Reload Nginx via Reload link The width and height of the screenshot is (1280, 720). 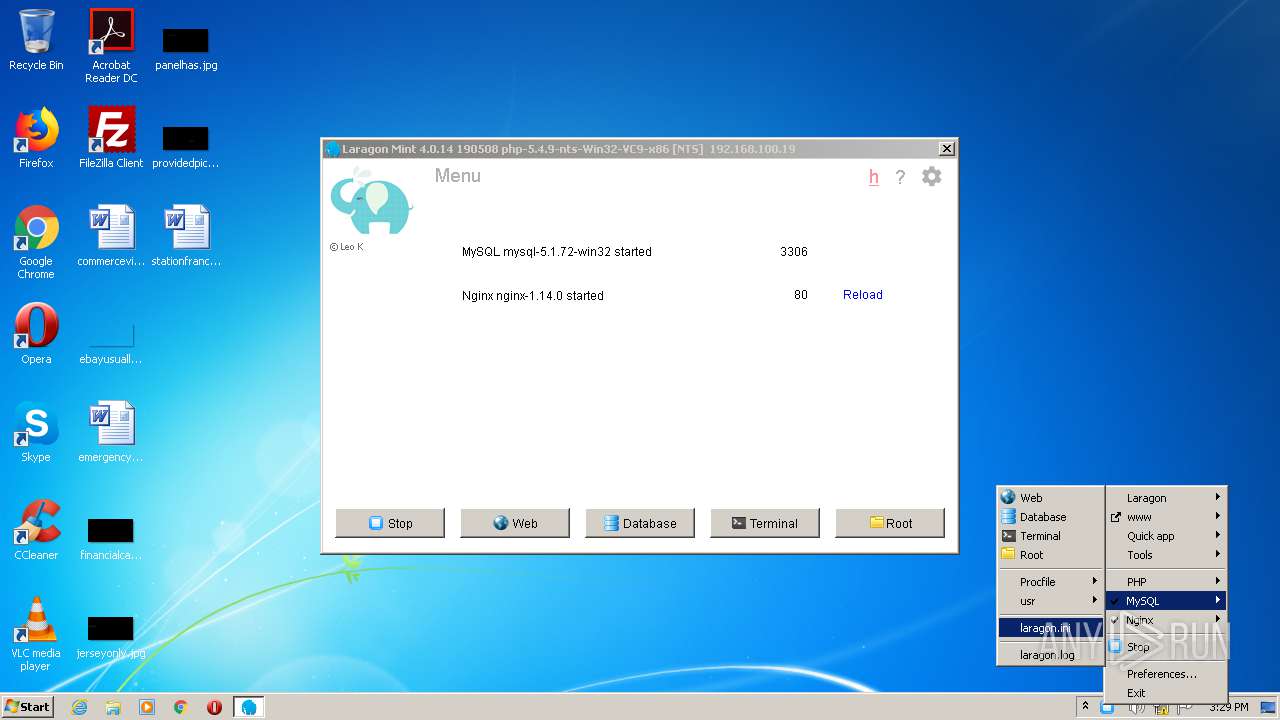[x=862, y=295]
